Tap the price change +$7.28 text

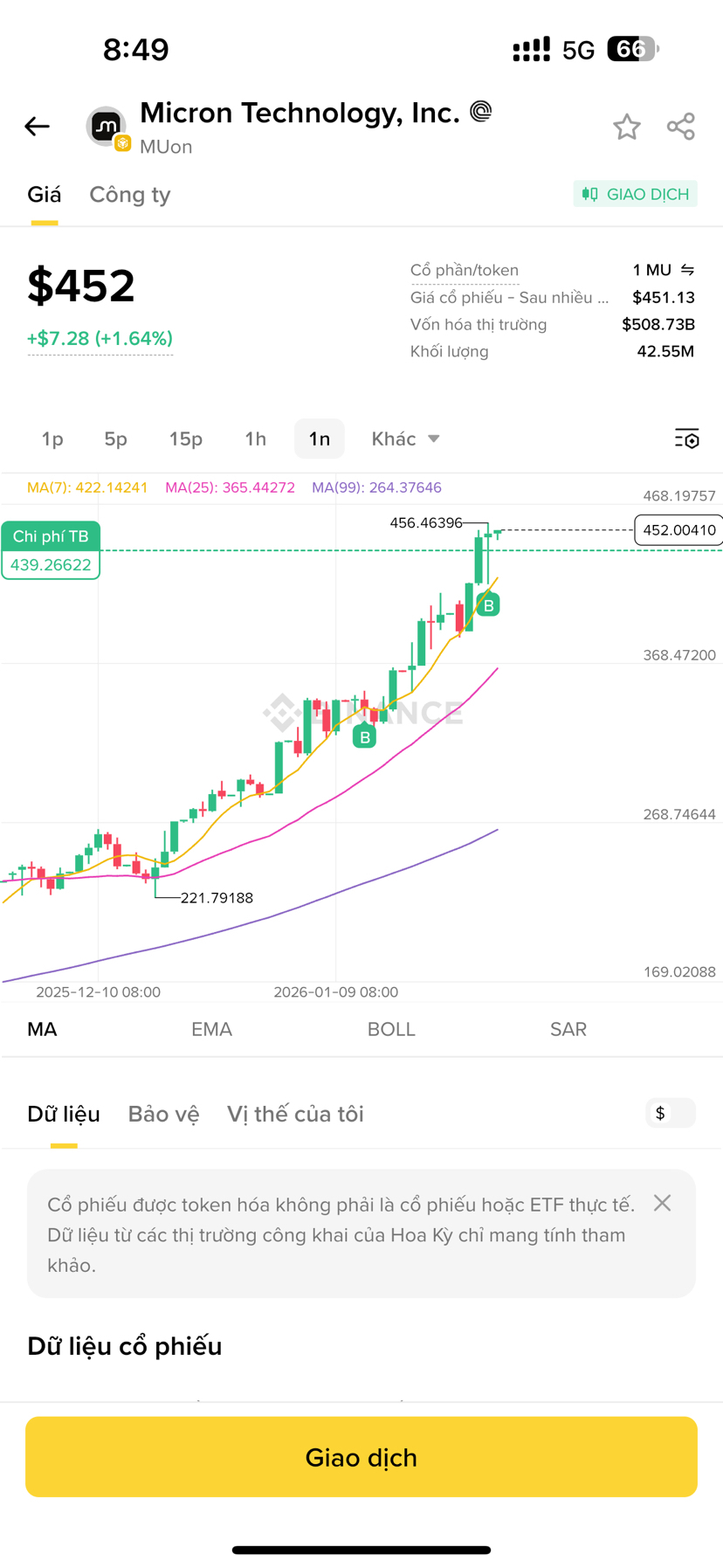(100, 338)
